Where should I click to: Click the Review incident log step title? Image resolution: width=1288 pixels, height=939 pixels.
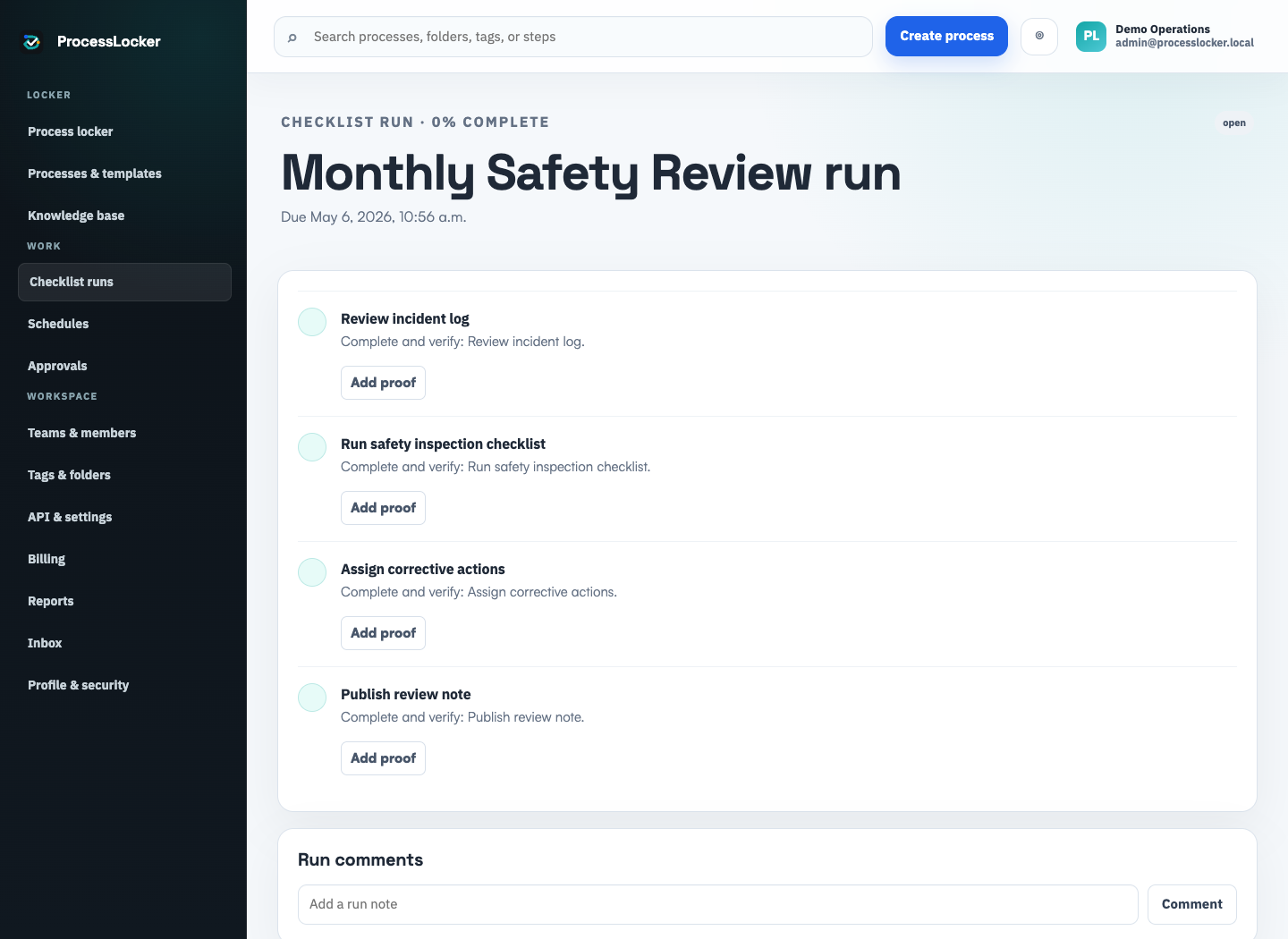coord(405,319)
